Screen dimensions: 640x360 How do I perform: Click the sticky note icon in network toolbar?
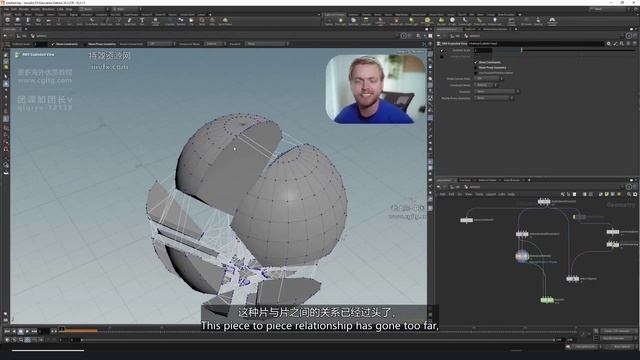pyautogui.click(x=607, y=194)
